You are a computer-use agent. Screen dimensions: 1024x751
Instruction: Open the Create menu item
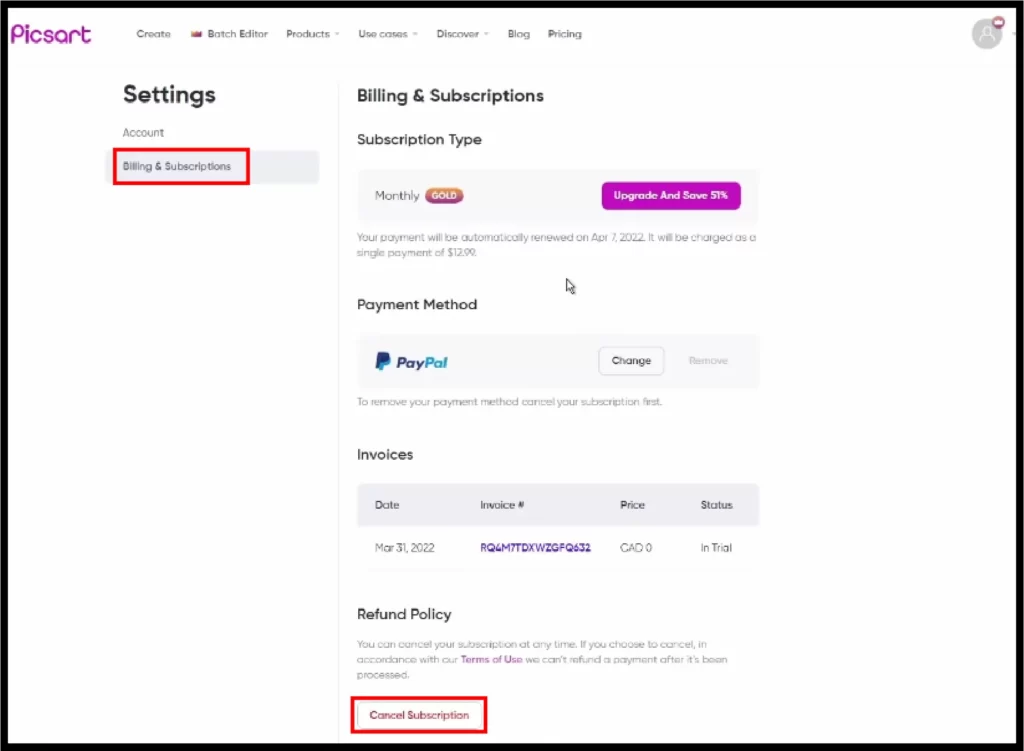(153, 34)
